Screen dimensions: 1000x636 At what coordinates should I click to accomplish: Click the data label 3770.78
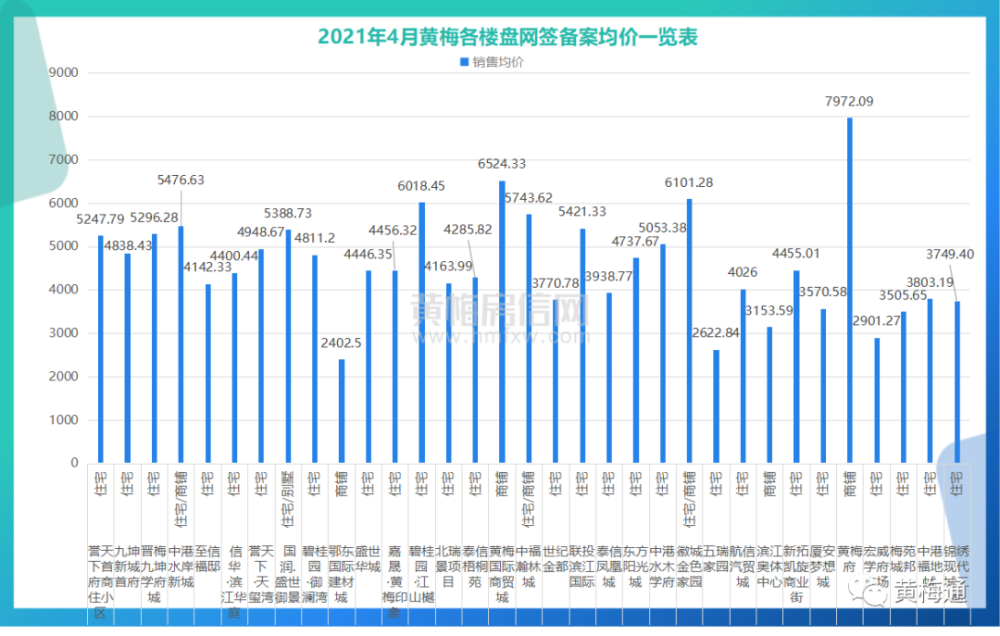[555, 283]
